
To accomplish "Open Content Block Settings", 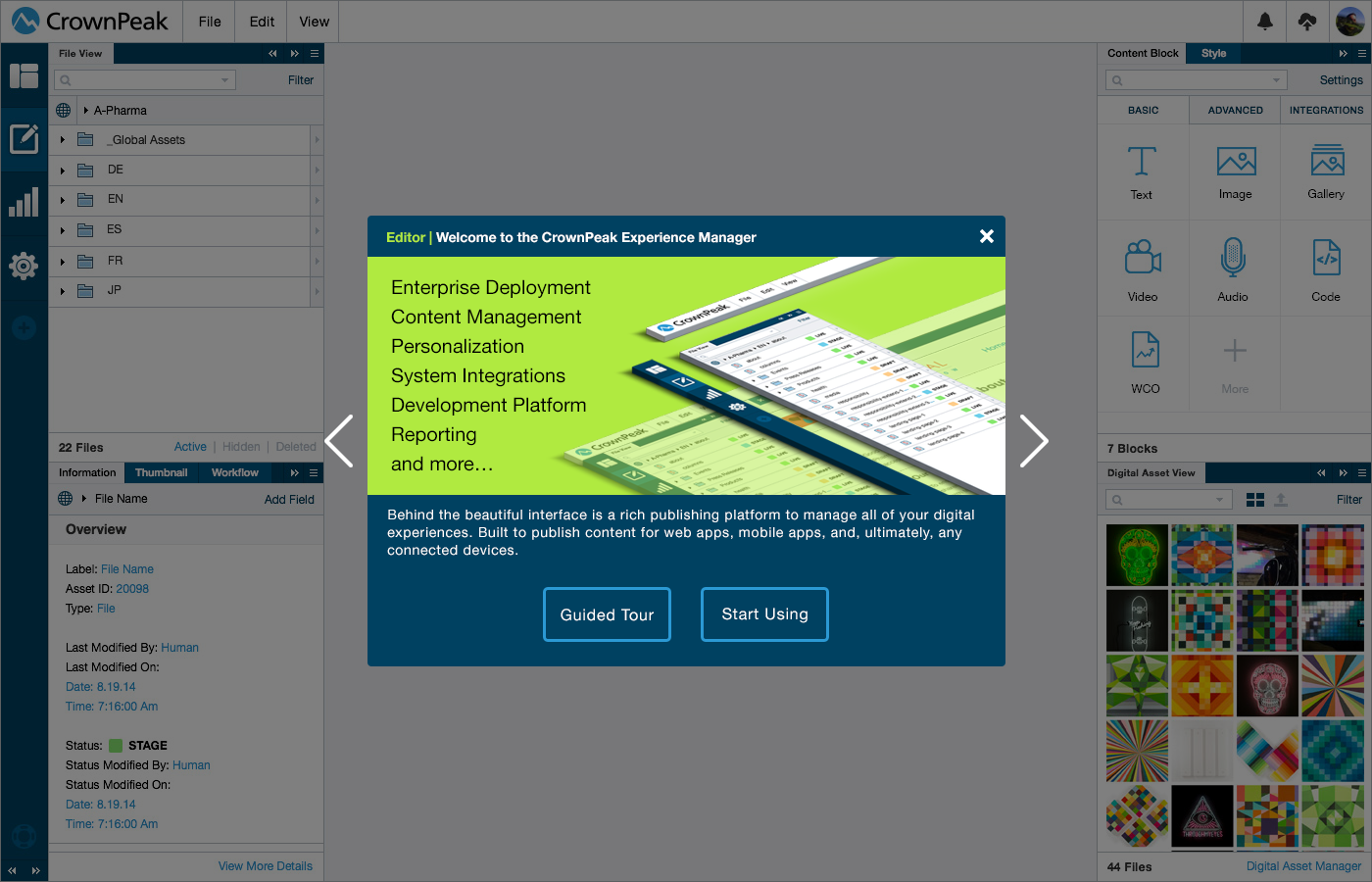I will (1341, 80).
